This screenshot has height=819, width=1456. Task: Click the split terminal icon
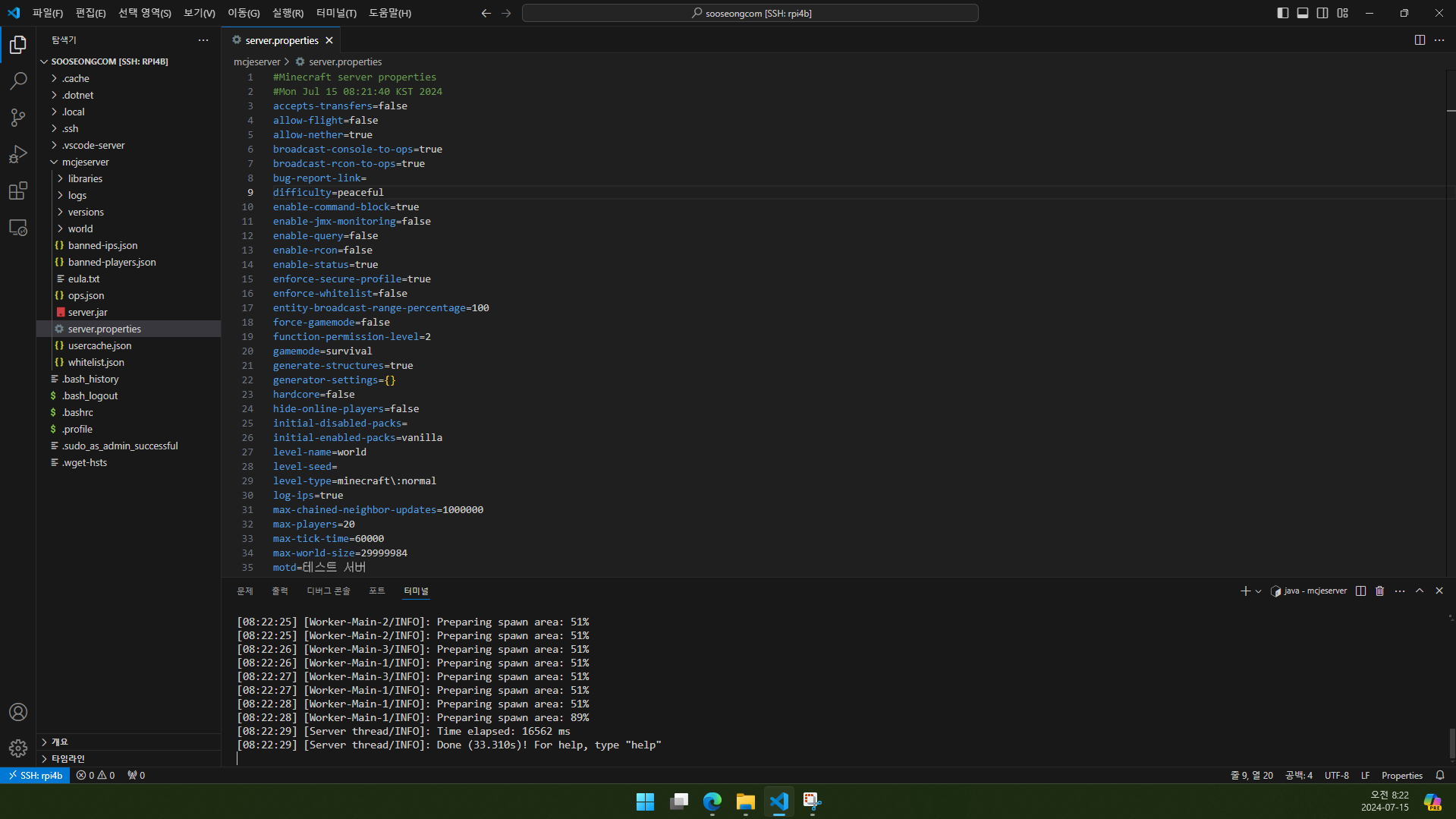pos(1361,591)
